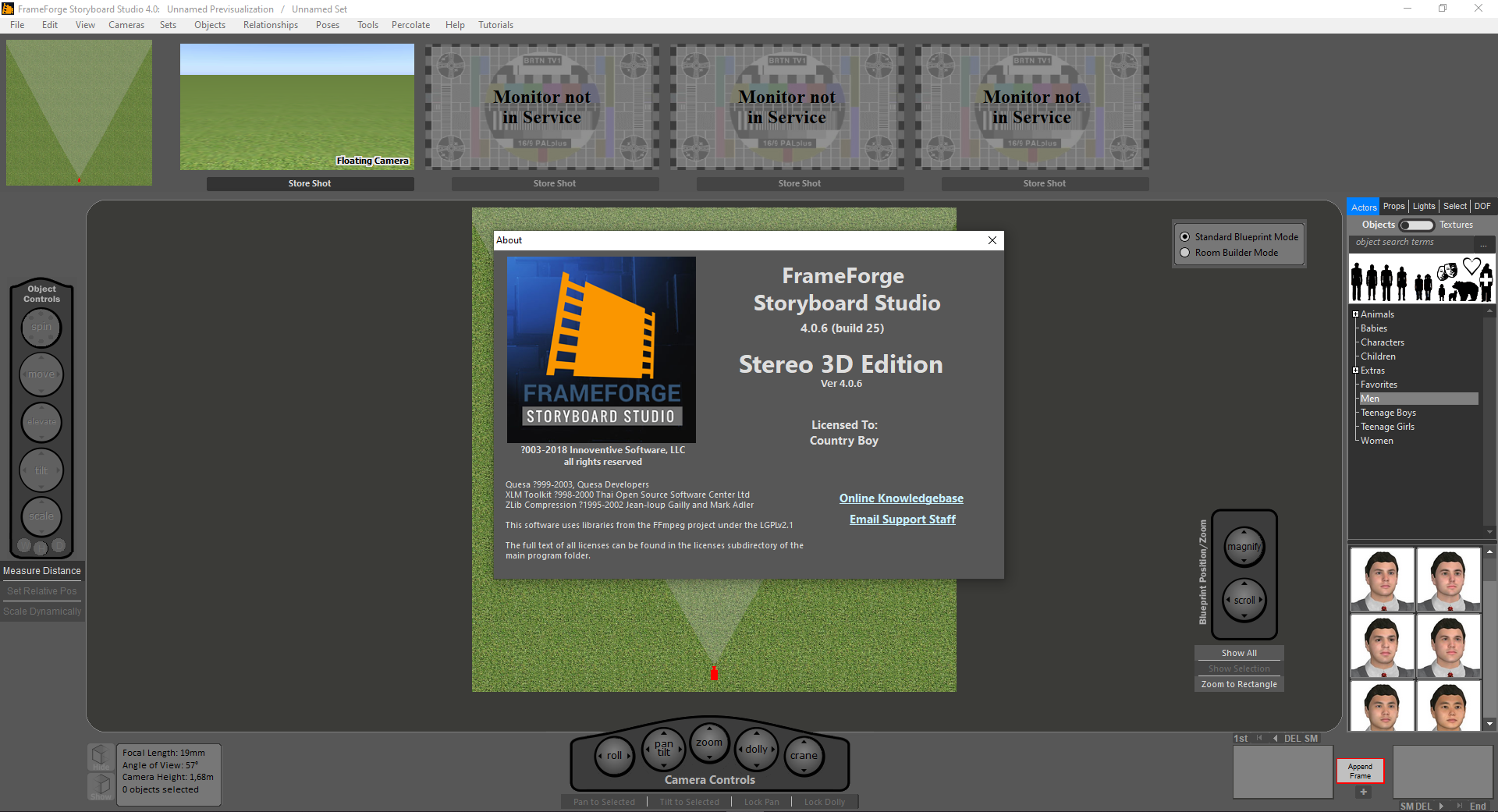Switch to the Lights tab
This screenshot has width=1498, height=812.
(1424, 207)
